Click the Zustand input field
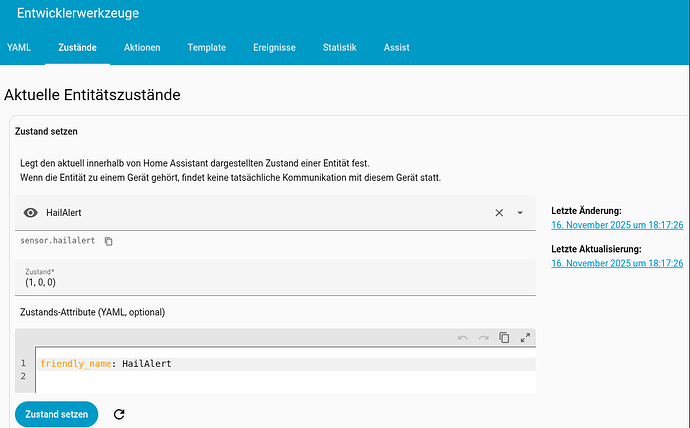The height and width of the screenshot is (428, 690). coord(275,278)
